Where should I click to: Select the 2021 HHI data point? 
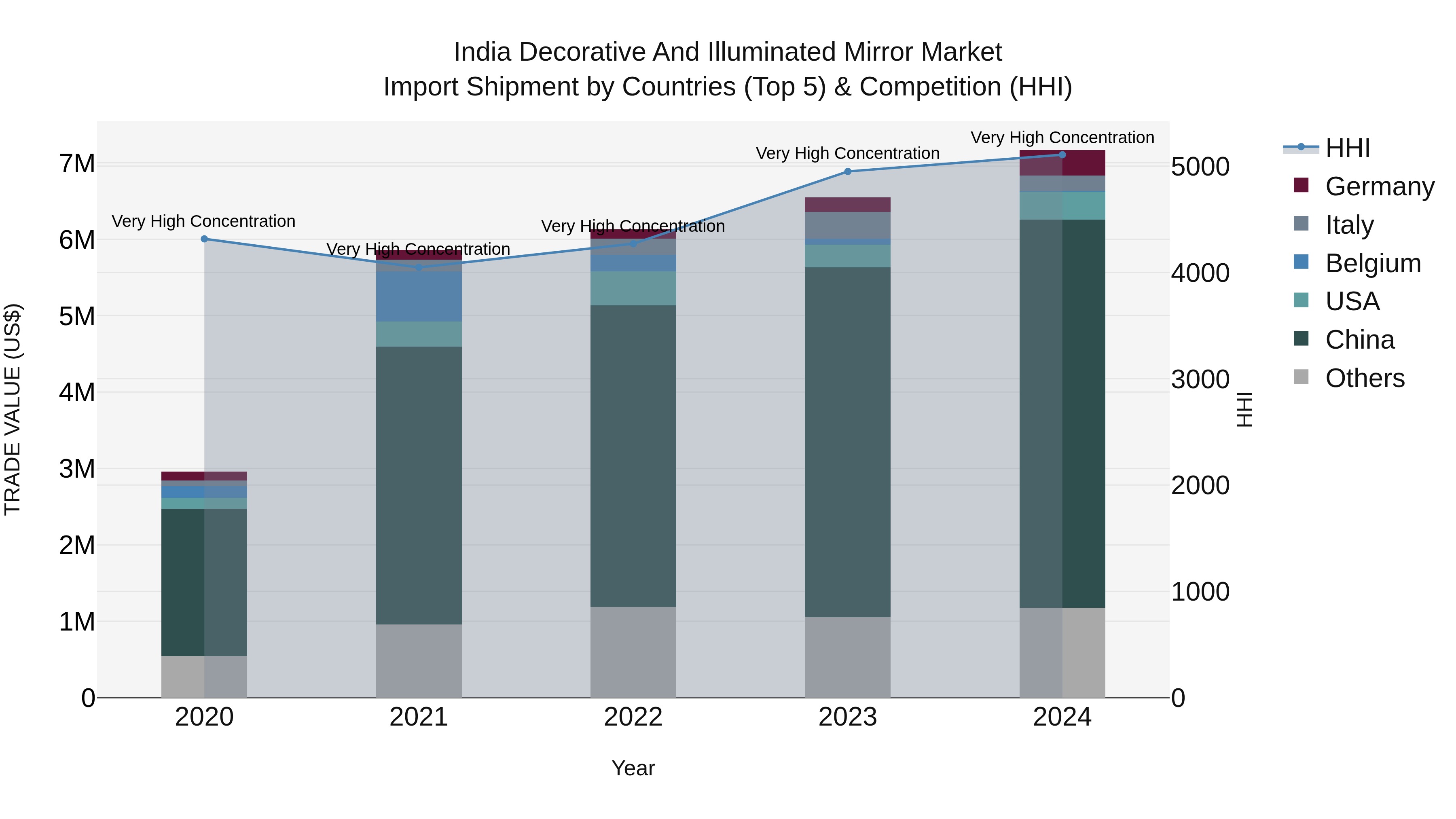tap(419, 268)
